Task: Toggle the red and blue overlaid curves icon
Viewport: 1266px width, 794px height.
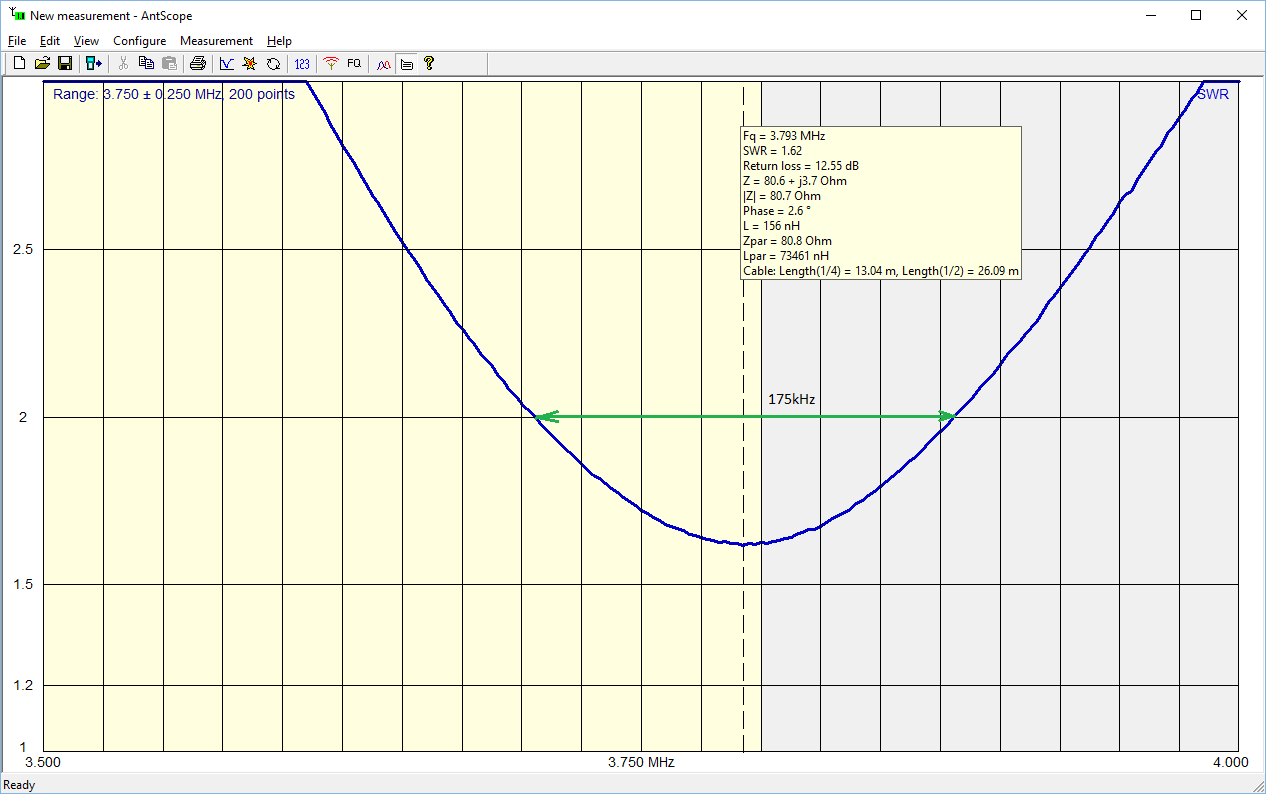Action: pos(383,64)
